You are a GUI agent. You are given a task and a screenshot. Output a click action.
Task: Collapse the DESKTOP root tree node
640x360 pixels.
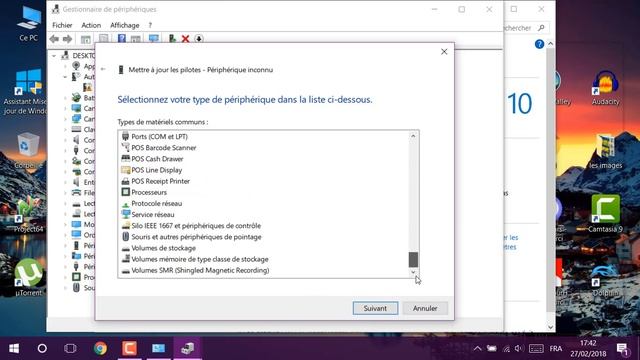[54, 56]
